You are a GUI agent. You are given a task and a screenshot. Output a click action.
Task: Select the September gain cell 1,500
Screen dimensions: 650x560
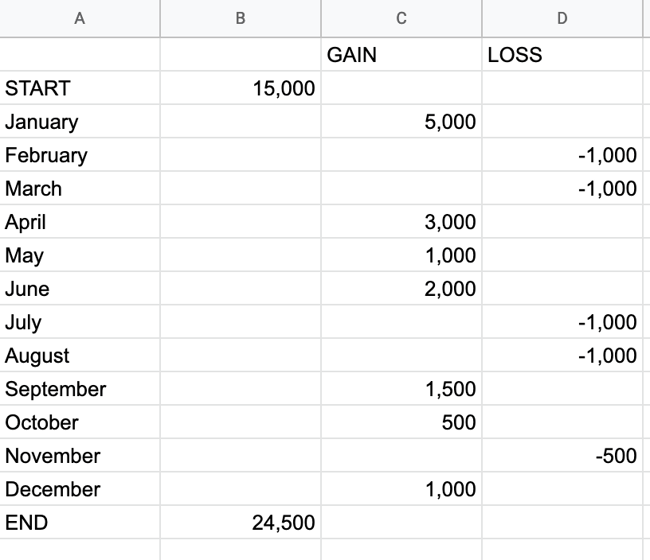coord(400,389)
